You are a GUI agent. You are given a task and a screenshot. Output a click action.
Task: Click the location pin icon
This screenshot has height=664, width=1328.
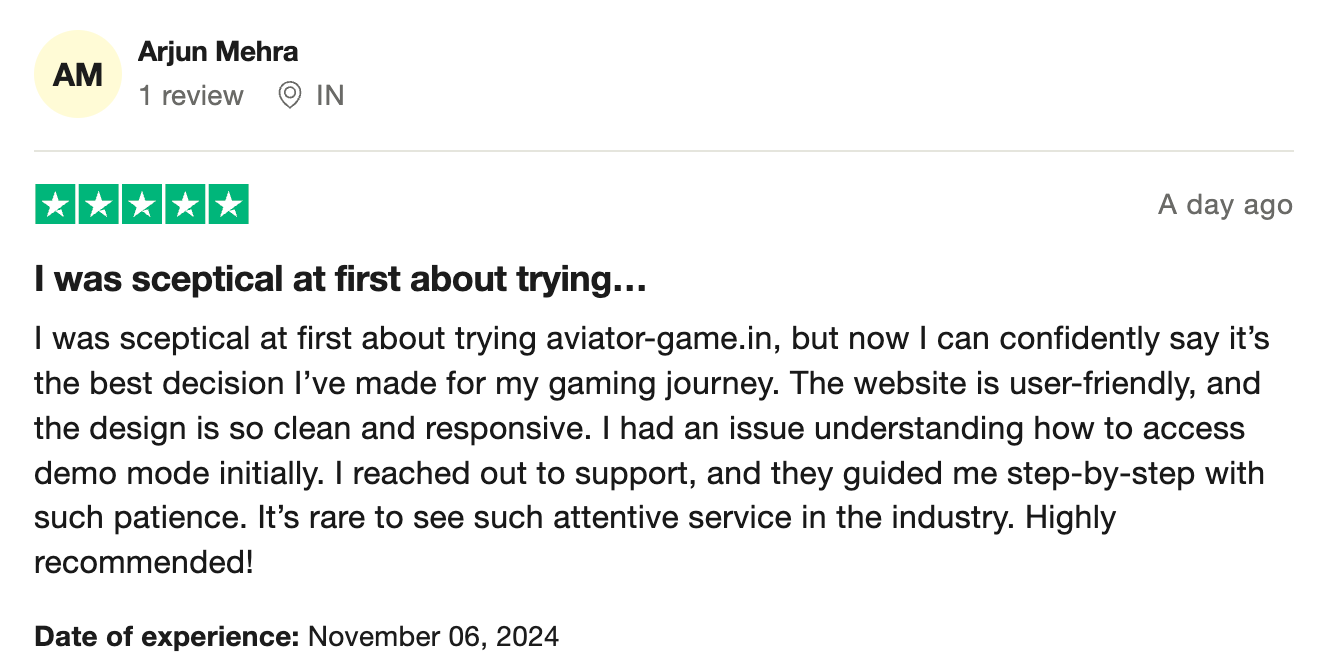(290, 96)
